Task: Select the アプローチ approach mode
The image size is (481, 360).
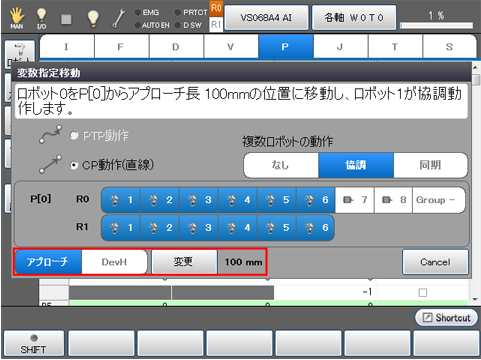Action: (x=48, y=262)
